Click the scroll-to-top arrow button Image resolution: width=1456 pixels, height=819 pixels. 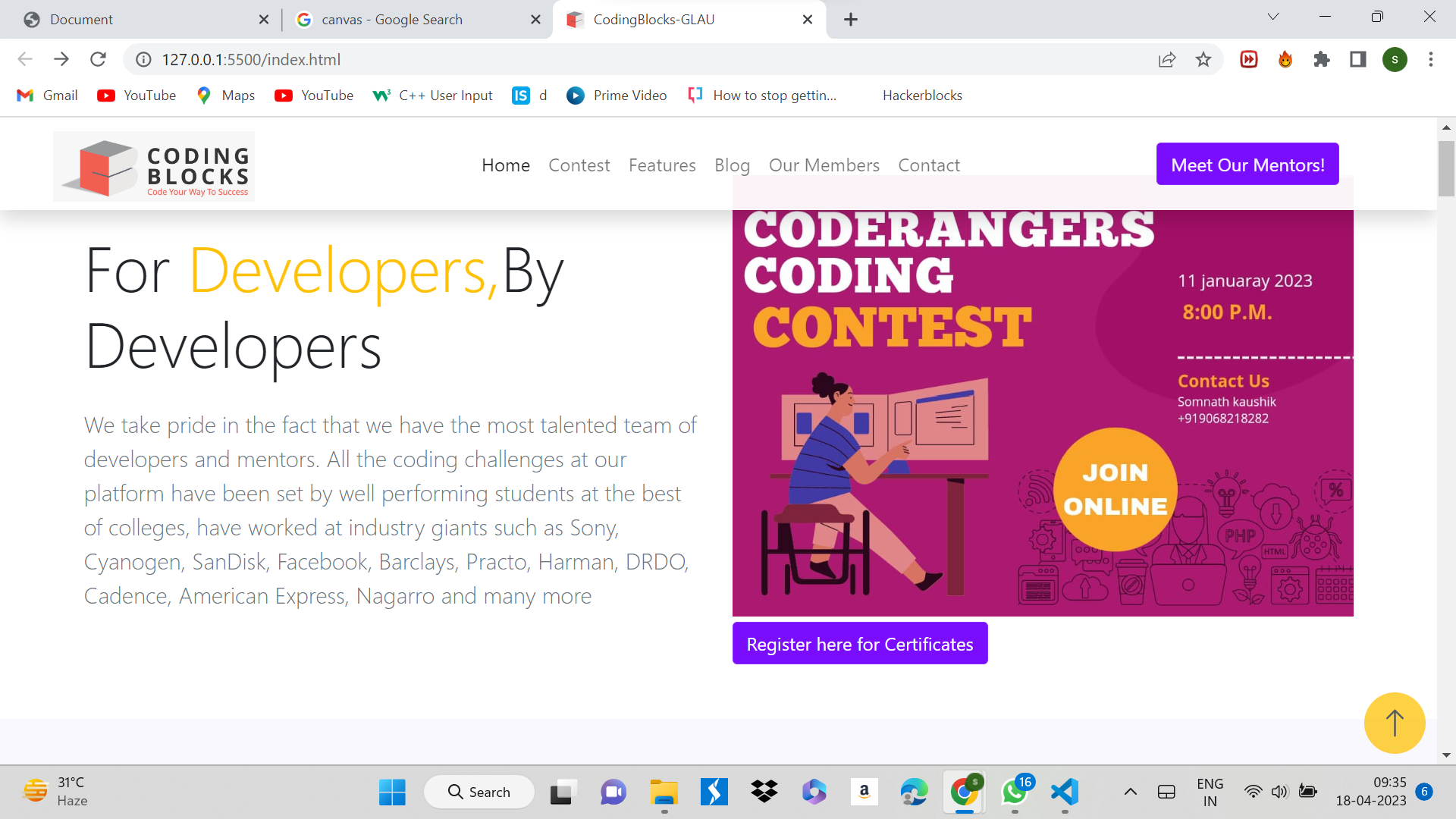point(1394,723)
